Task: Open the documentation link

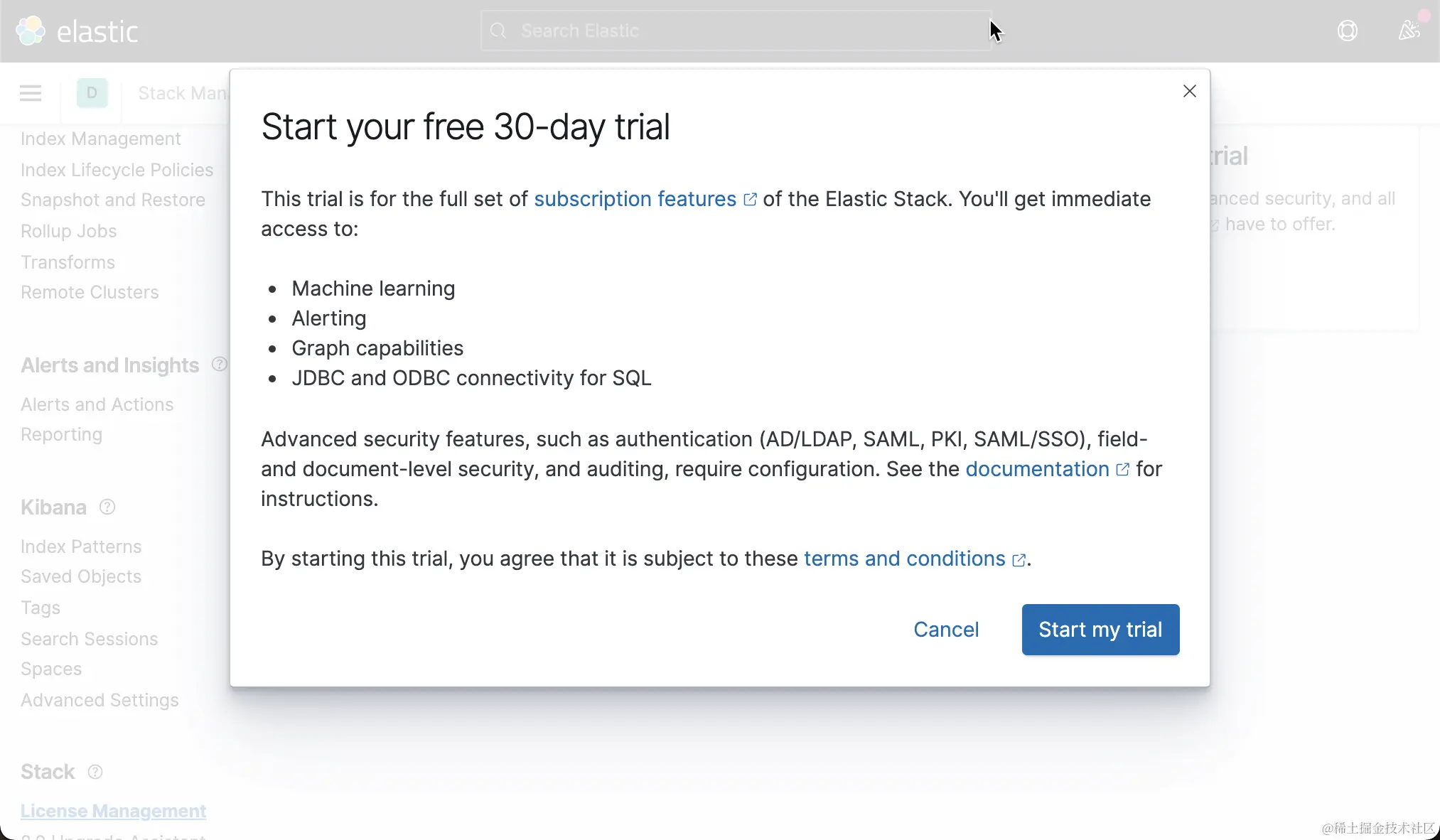Action: click(1037, 469)
